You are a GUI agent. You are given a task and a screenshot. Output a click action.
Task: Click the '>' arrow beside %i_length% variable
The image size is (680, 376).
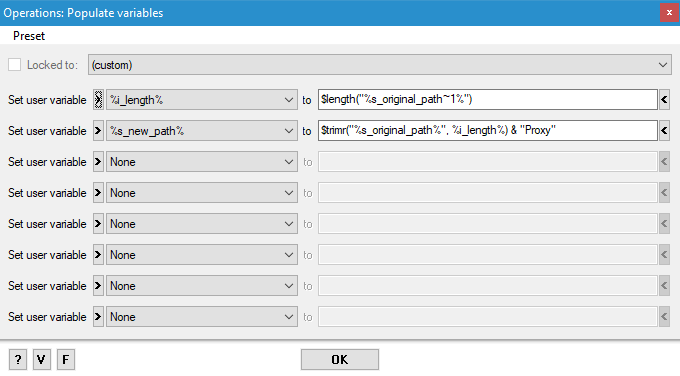pos(98,100)
